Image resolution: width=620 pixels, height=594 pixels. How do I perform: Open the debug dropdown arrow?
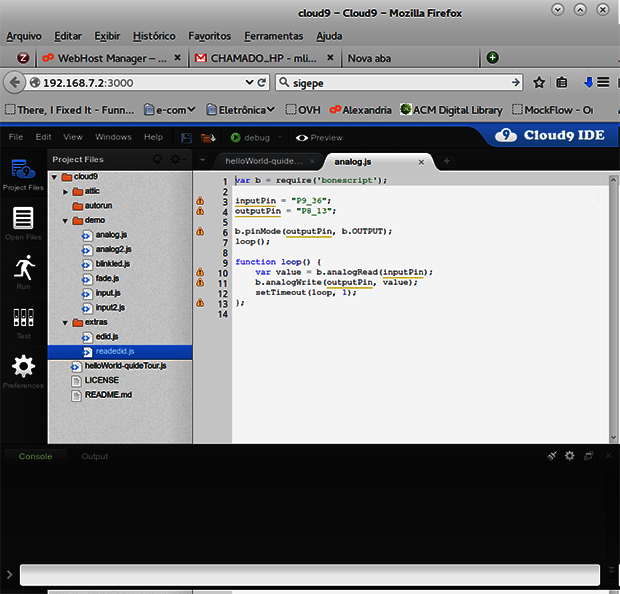click(280, 138)
